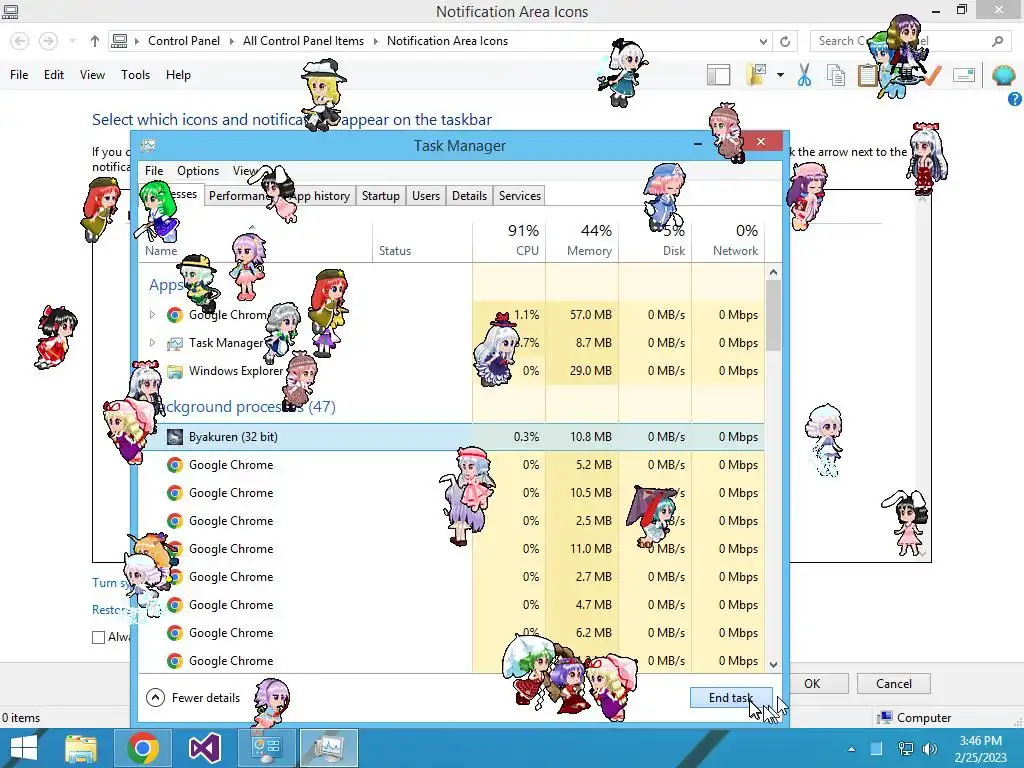Click Task Manager scrollbar up arrow
This screenshot has height=768, width=1024.
pyautogui.click(x=773, y=272)
